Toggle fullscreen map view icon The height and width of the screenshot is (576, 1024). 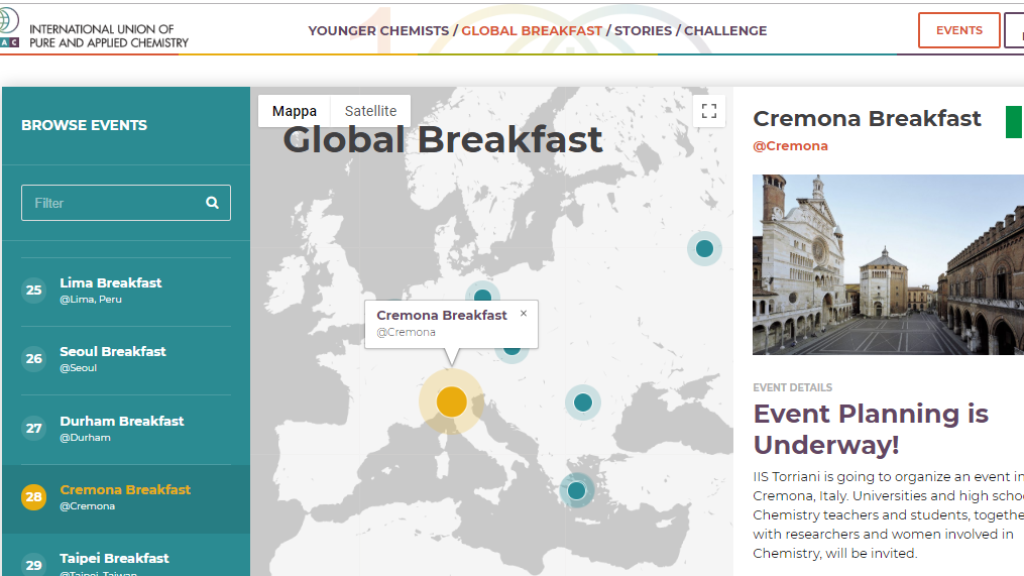click(x=709, y=111)
